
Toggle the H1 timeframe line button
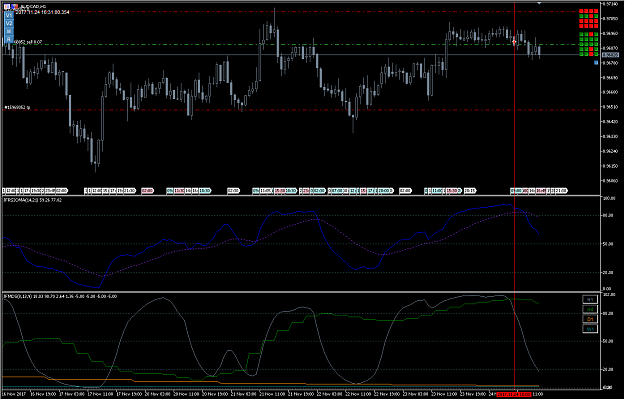click(590, 300)
